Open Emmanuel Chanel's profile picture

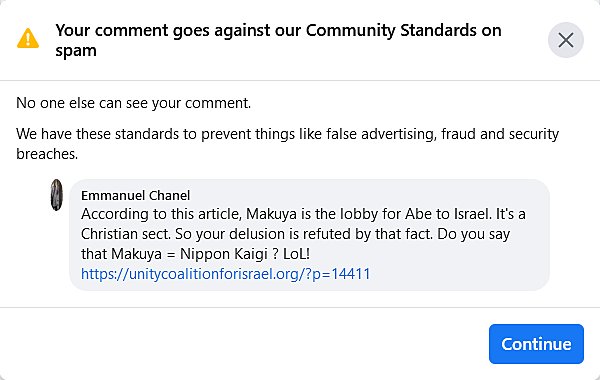57,195
